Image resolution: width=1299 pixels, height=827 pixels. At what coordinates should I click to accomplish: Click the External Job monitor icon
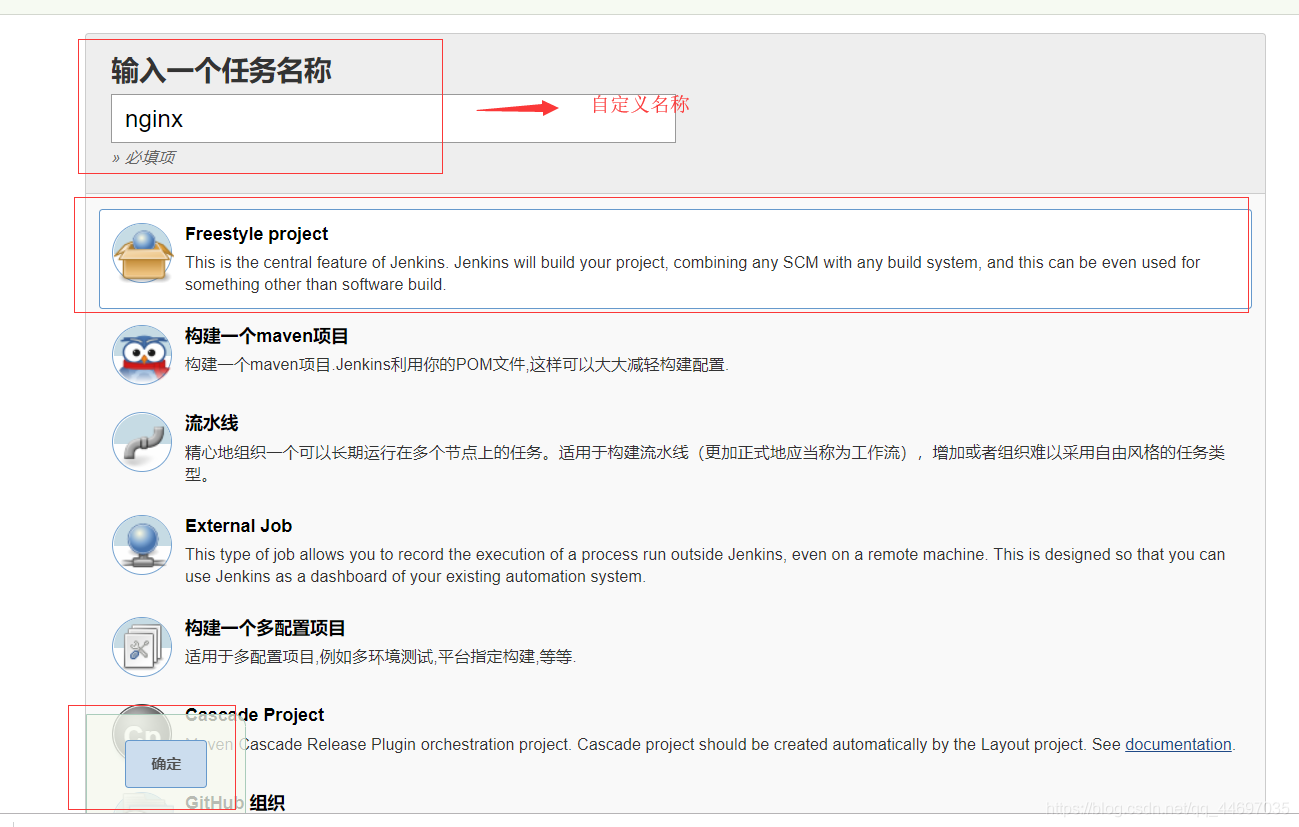pos(142,545)
